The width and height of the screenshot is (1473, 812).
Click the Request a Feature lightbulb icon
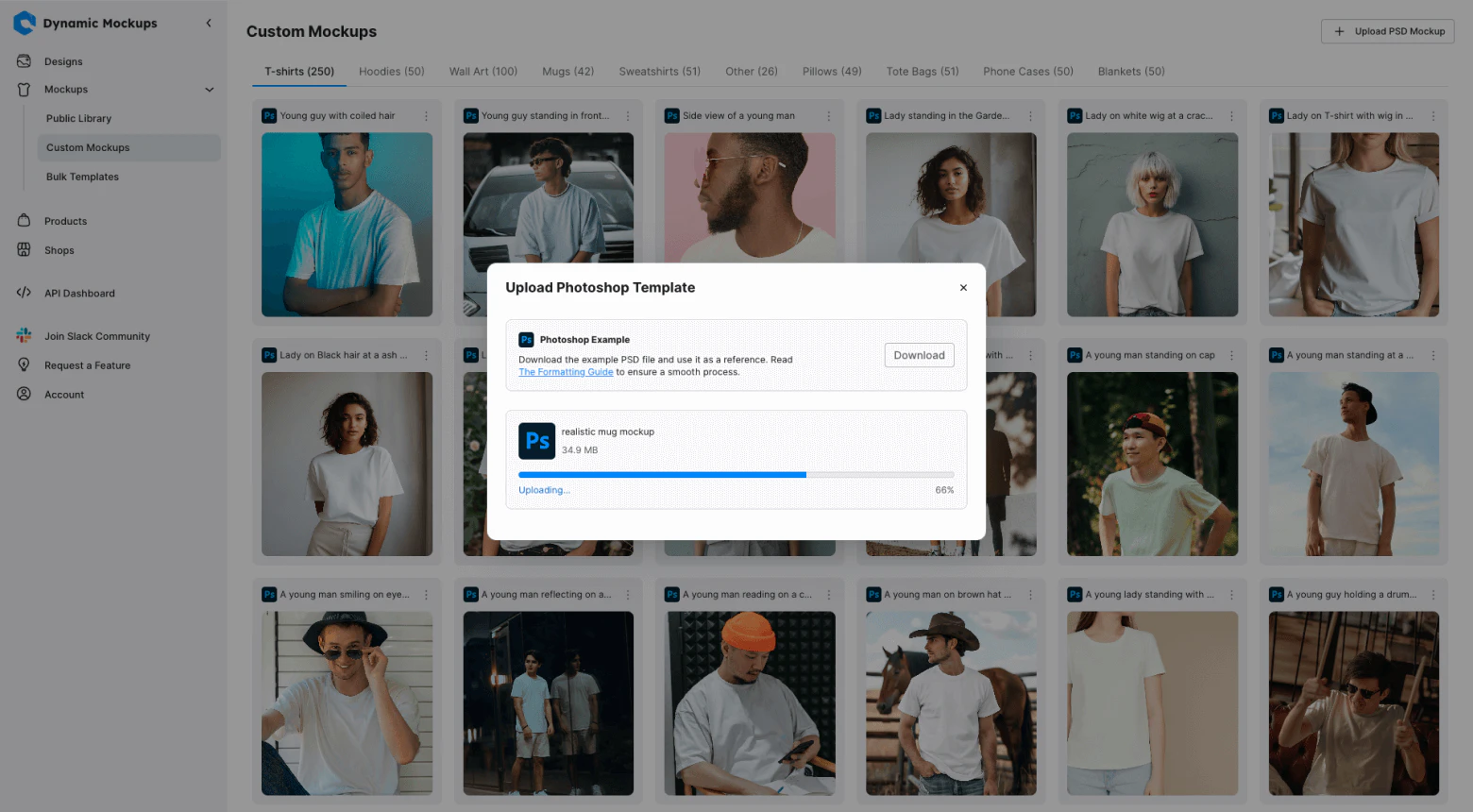(x=23, y=364)
